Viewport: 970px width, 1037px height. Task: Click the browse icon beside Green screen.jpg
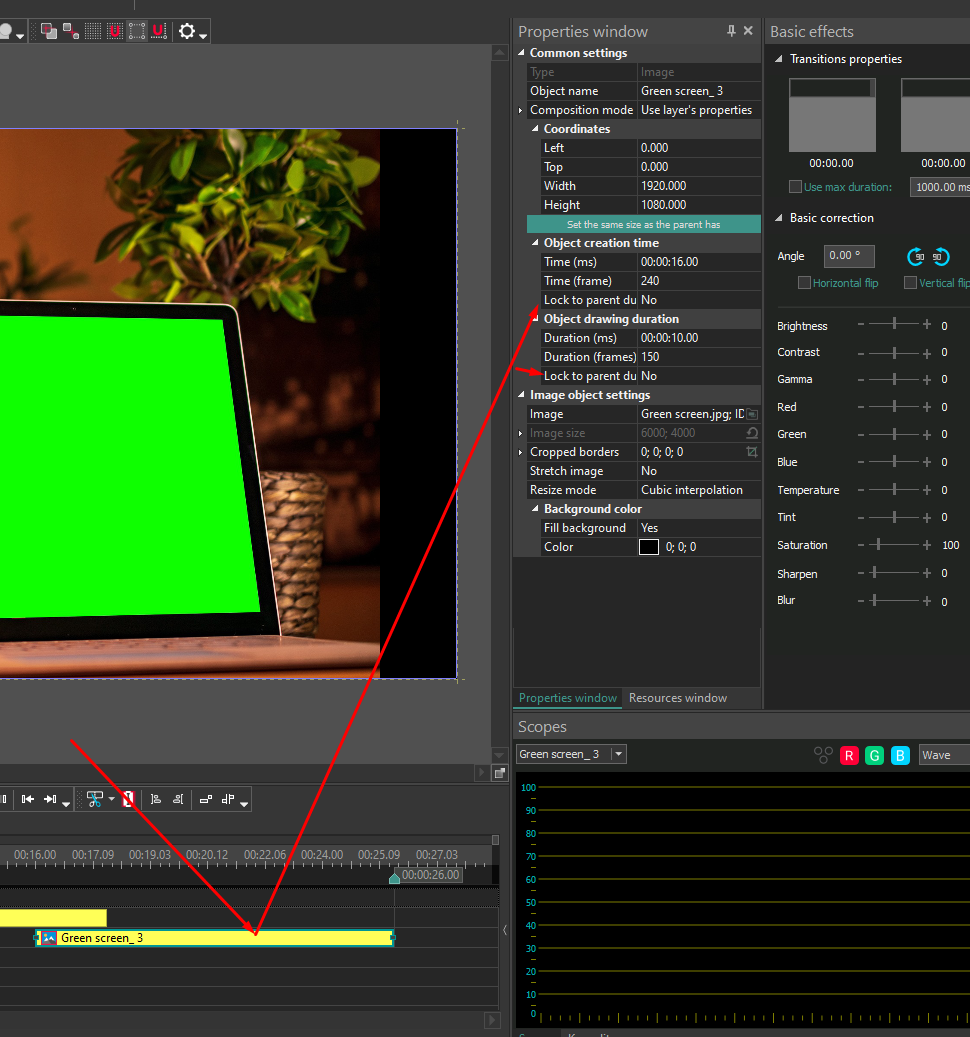pos(752,414)
